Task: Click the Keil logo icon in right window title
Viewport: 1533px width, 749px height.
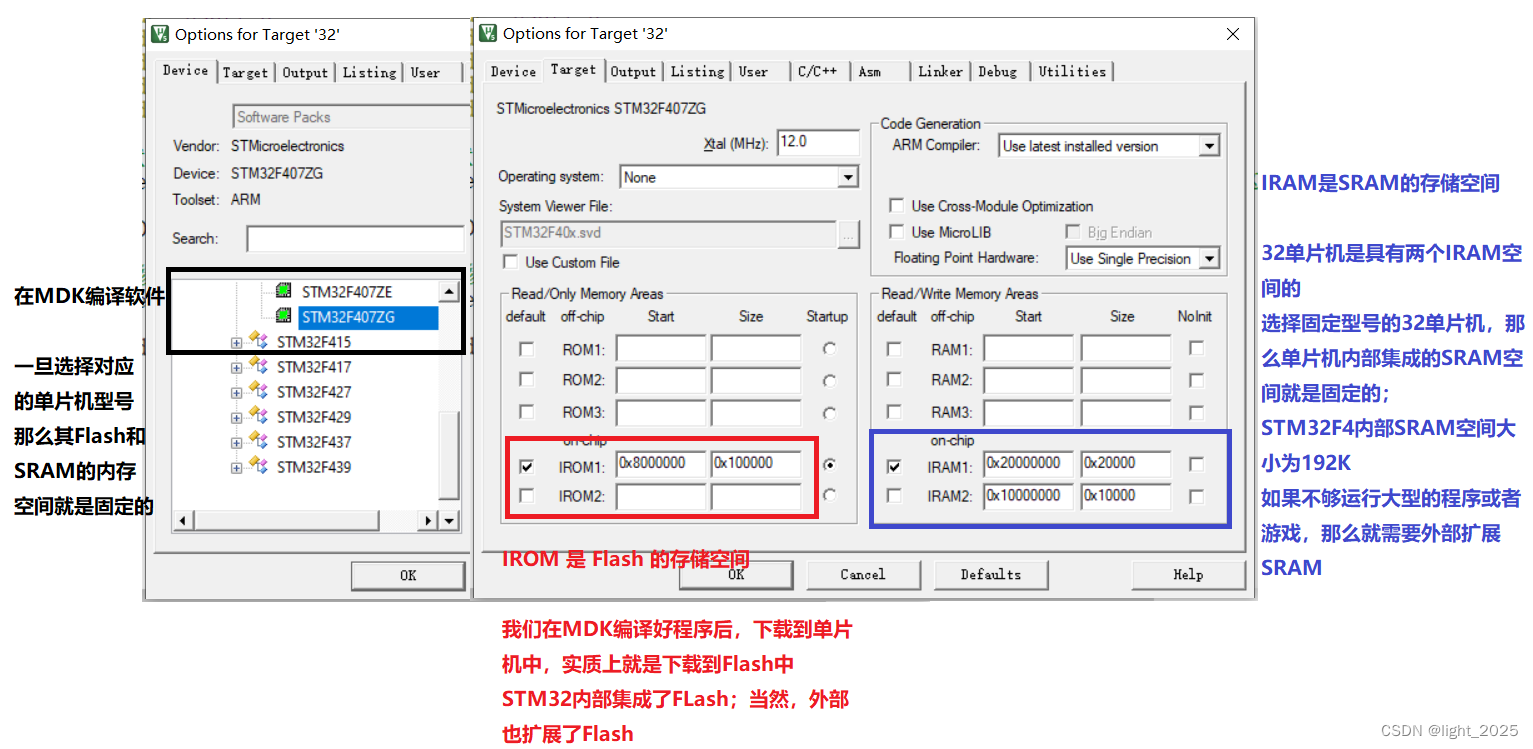Action: pos(488,33)
